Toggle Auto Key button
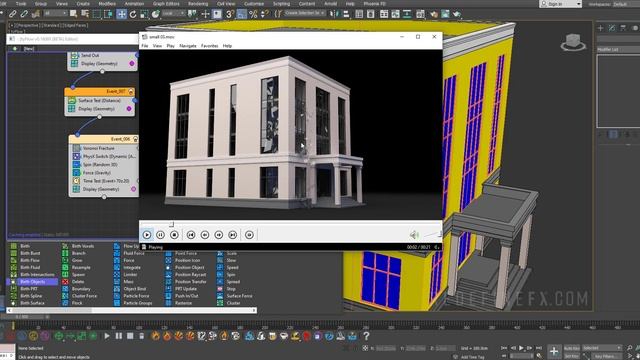640x360 pixels. point(571,348)
